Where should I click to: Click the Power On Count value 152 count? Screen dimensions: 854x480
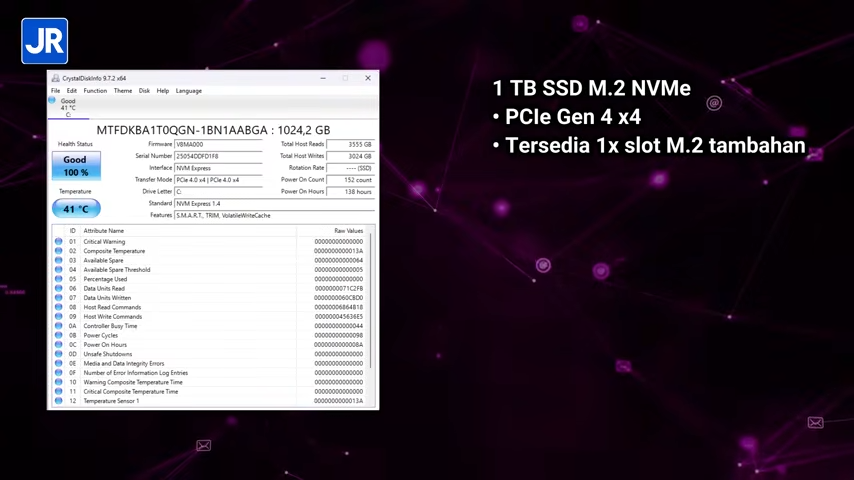click(350, 180)
